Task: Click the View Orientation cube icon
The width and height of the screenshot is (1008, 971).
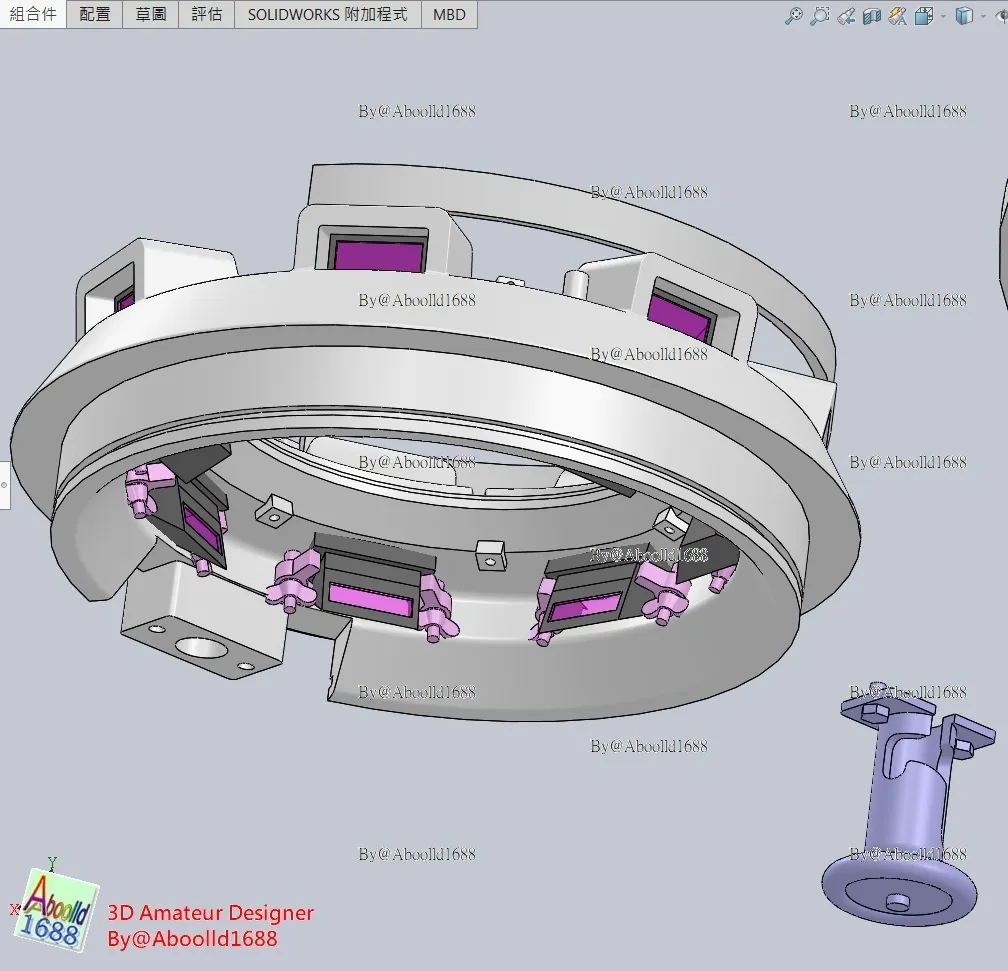Action: pos(924,16)
